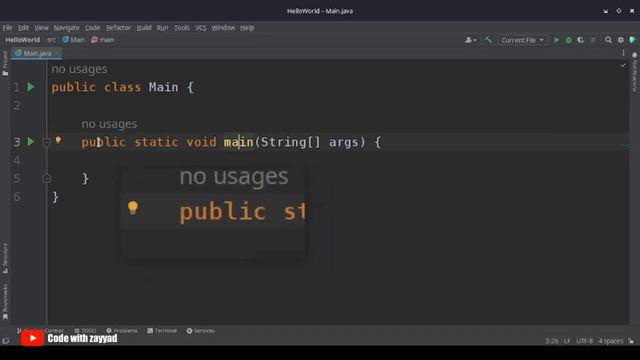Show the inspections checkmark widget
This screenshot has height=360, width=640.
(x=622, y=65)
